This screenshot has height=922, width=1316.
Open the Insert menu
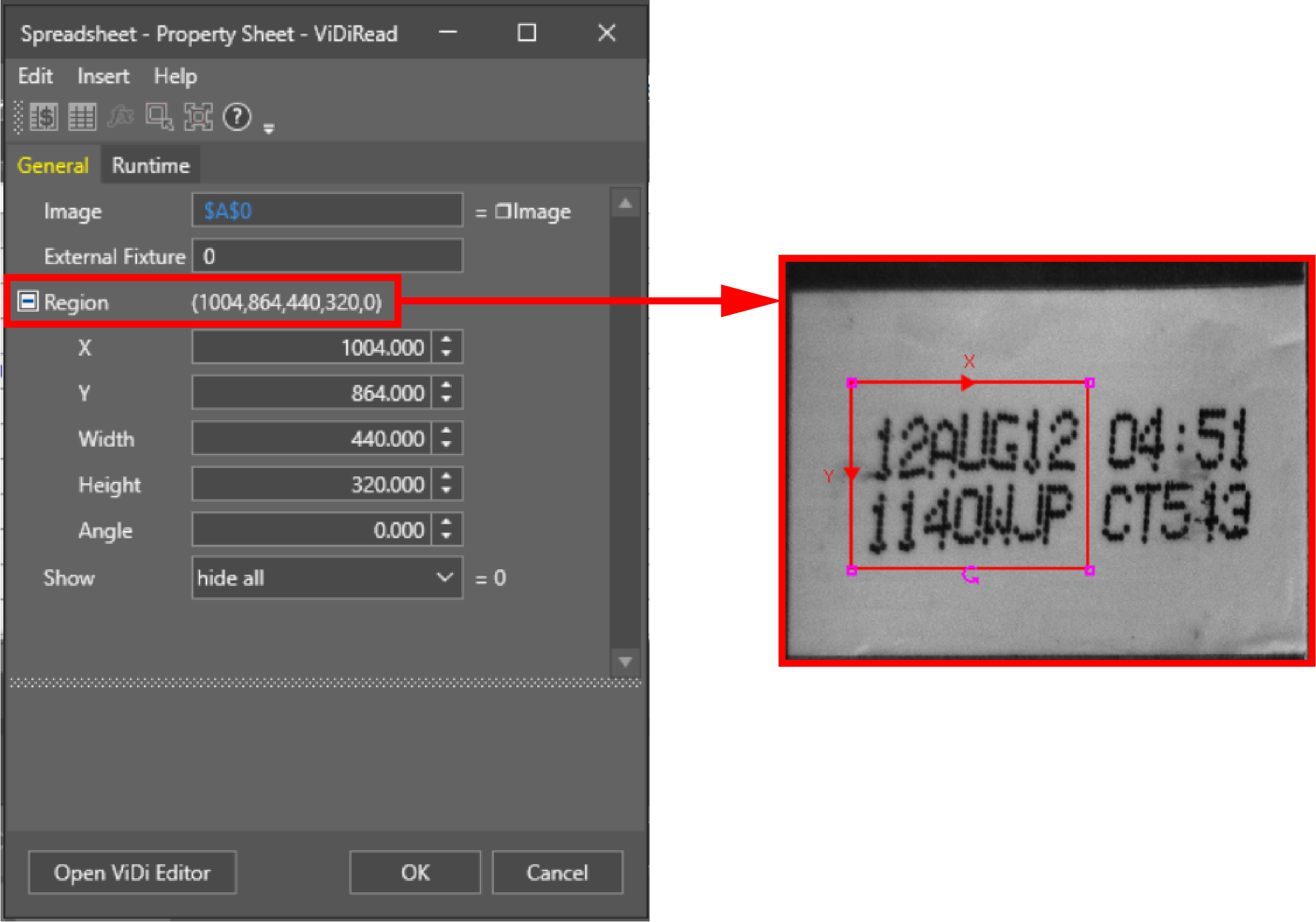click(103, 76)
